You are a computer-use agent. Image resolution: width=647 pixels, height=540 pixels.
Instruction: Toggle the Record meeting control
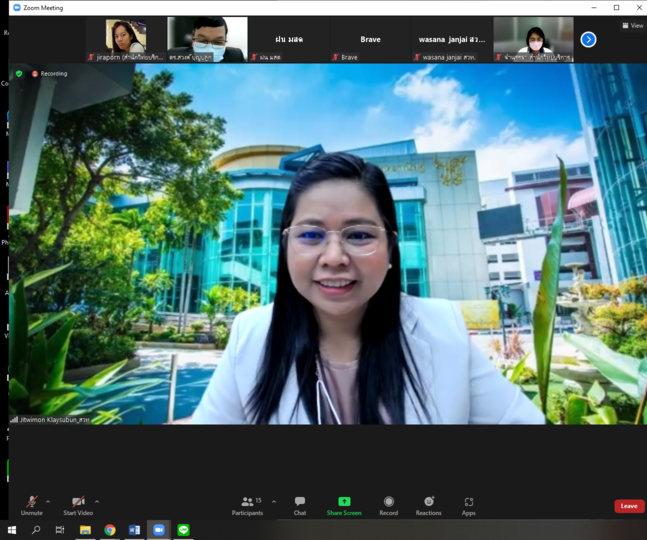tap(388, 504)
